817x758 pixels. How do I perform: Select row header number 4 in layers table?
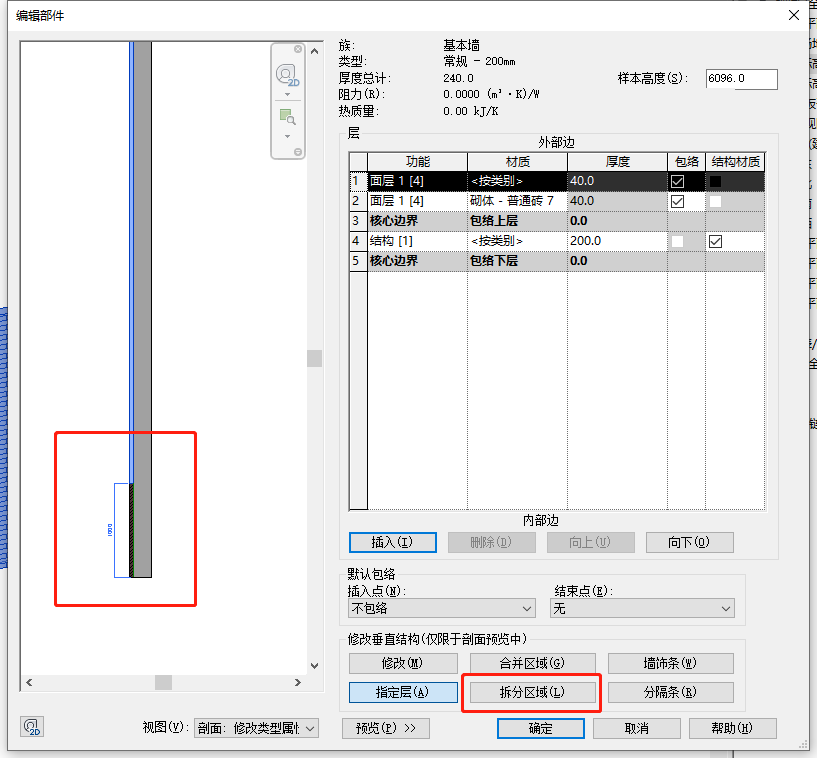(x=358, y=241)
